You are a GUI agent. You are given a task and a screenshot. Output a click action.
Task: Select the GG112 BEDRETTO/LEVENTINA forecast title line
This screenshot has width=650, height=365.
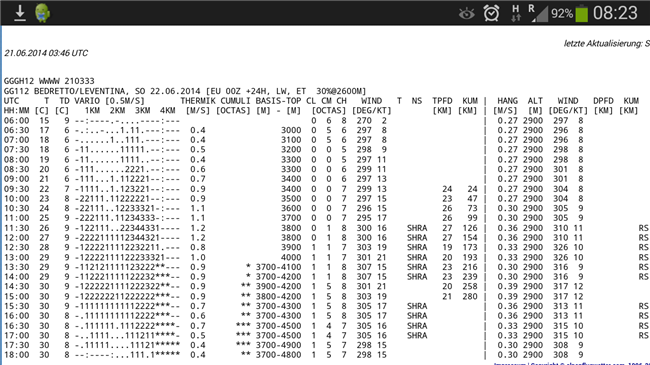click(x=185, y=91)
